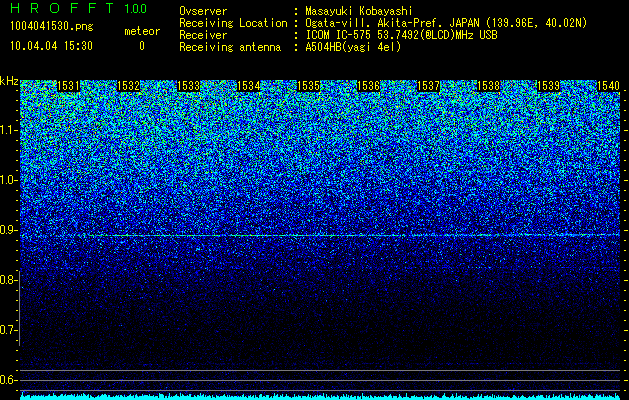Click the ICOM IC-575 receiver text

pos(402,35)
